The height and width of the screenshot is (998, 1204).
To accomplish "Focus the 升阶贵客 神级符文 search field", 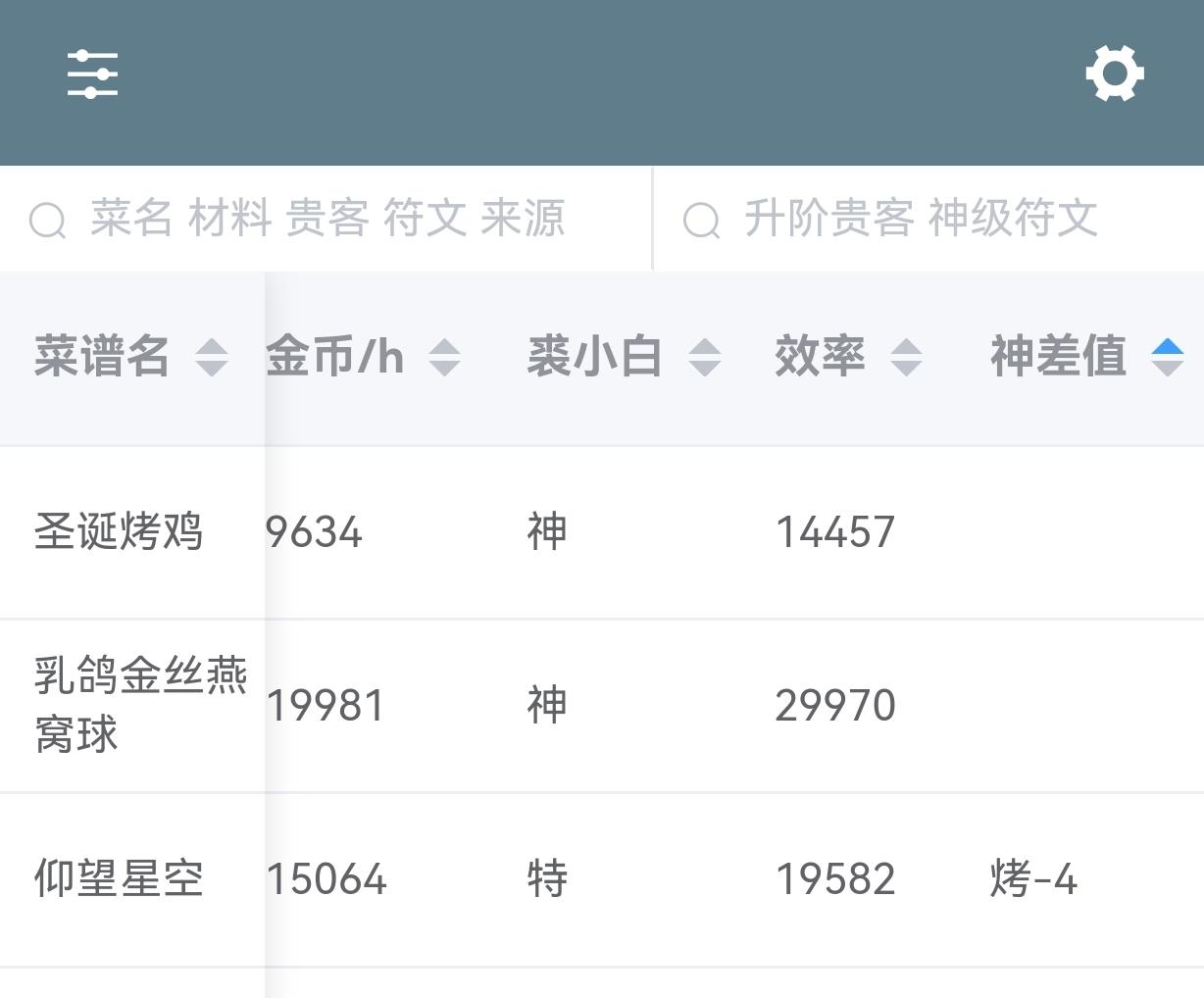I will [x=928, y=219].
